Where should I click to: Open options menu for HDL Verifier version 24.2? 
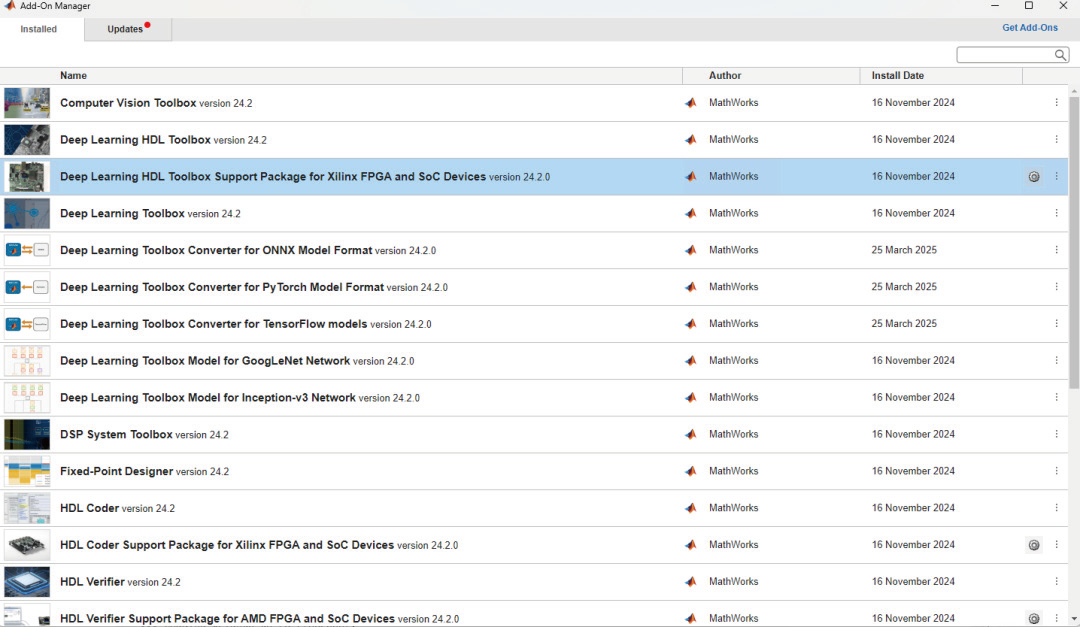point(1056,582)
